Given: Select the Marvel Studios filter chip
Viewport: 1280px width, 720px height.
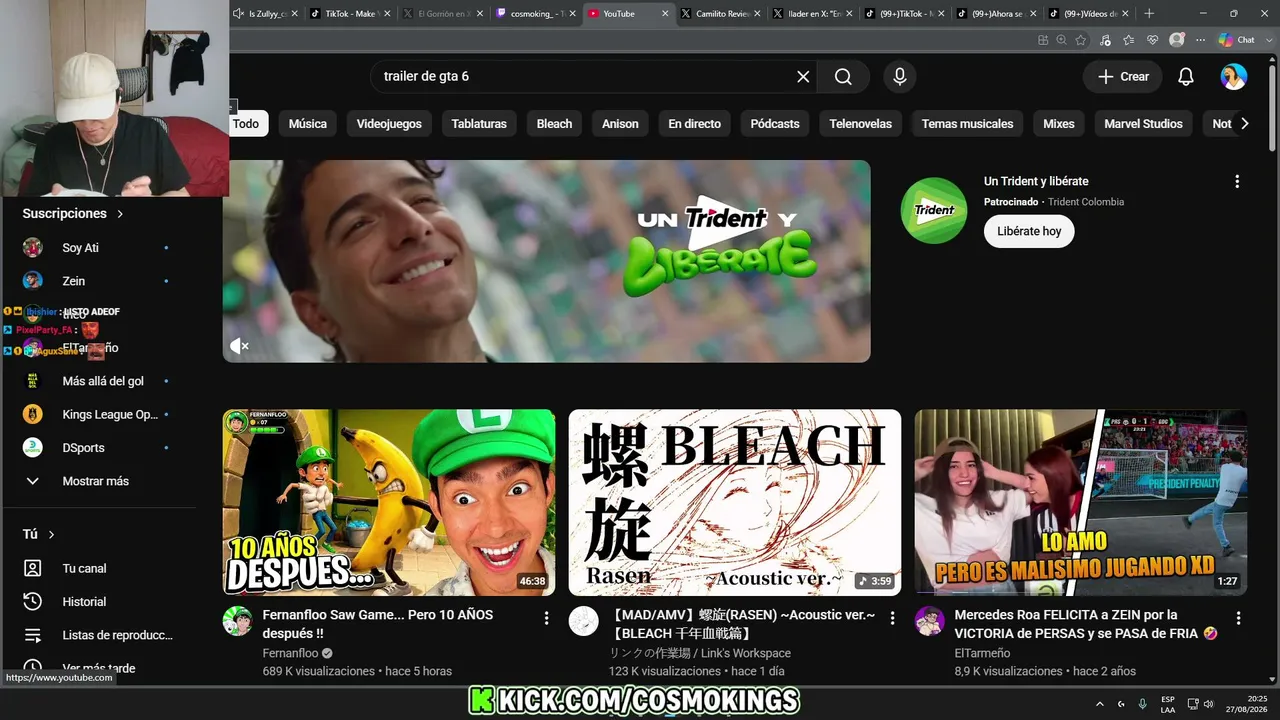Looking at the screenshot, I should [1143, 124].
